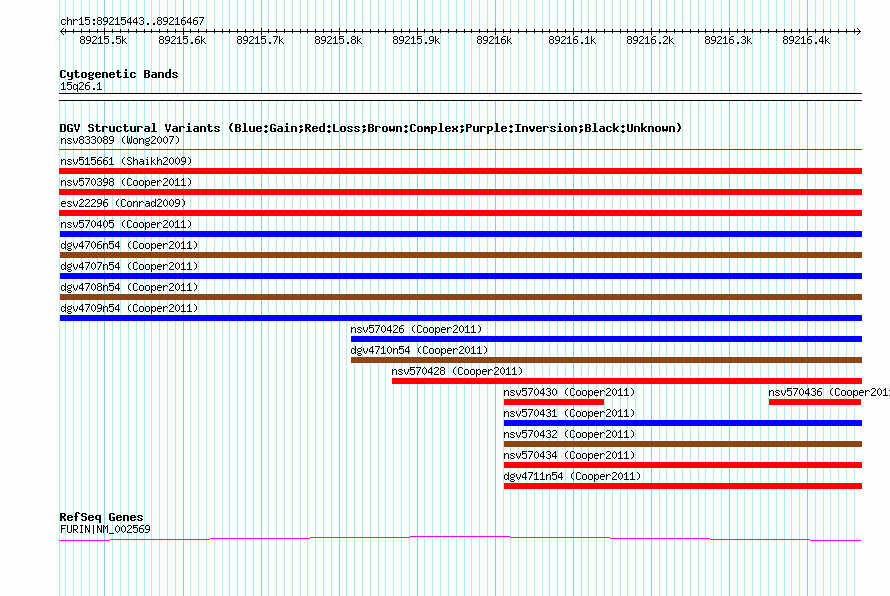Screen dimensions: 890x596
Task: Click the 89216.2k ruler tick label
Action: click(650, 40)
